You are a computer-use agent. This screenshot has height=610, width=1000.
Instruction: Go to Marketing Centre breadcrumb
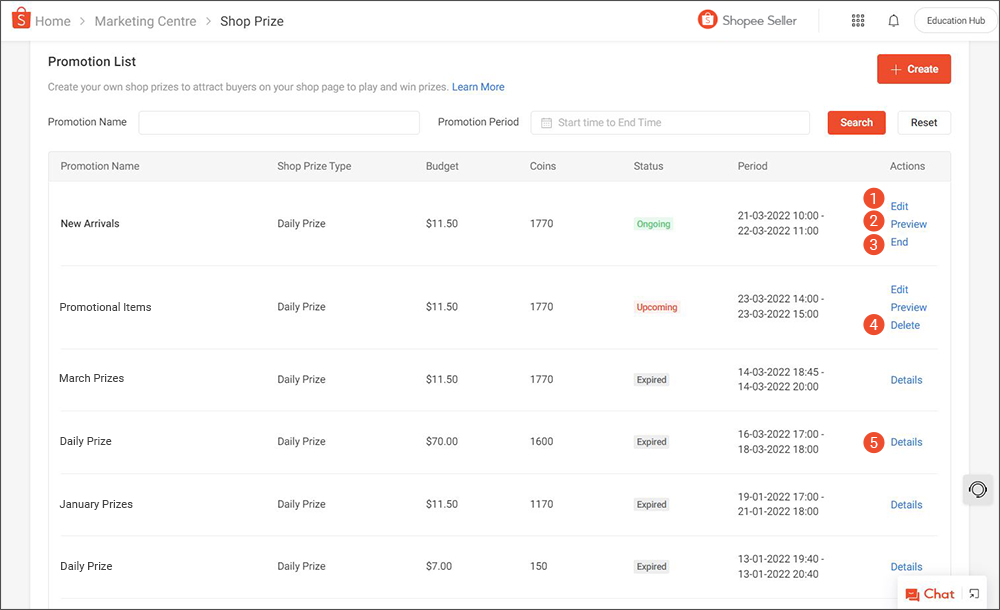click(x=145, y=20)
